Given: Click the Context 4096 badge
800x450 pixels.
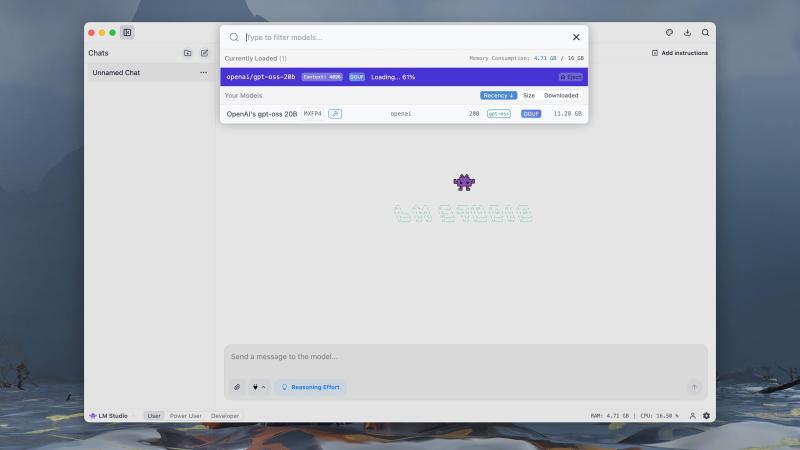Looking at the screenshot, I should (x=321, y=77).
